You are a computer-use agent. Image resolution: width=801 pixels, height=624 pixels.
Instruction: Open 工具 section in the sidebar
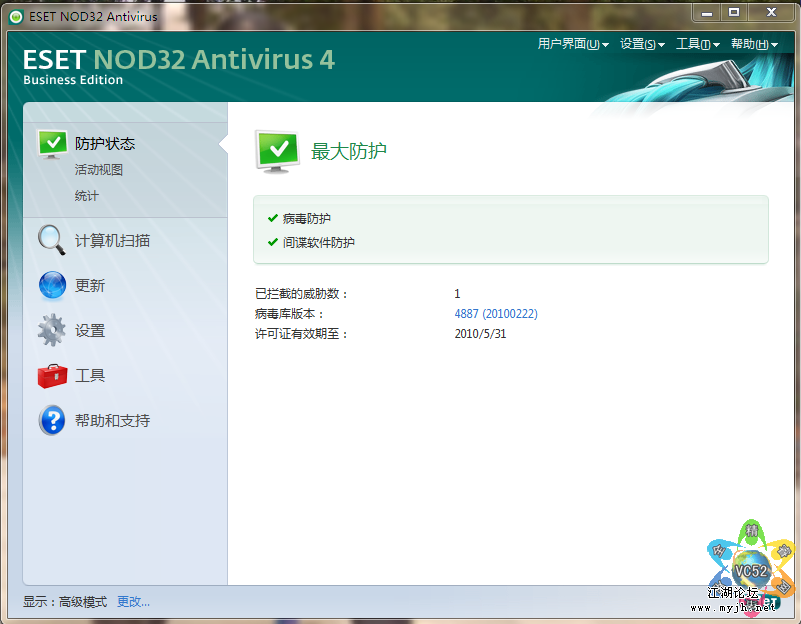tap(90, 375)
